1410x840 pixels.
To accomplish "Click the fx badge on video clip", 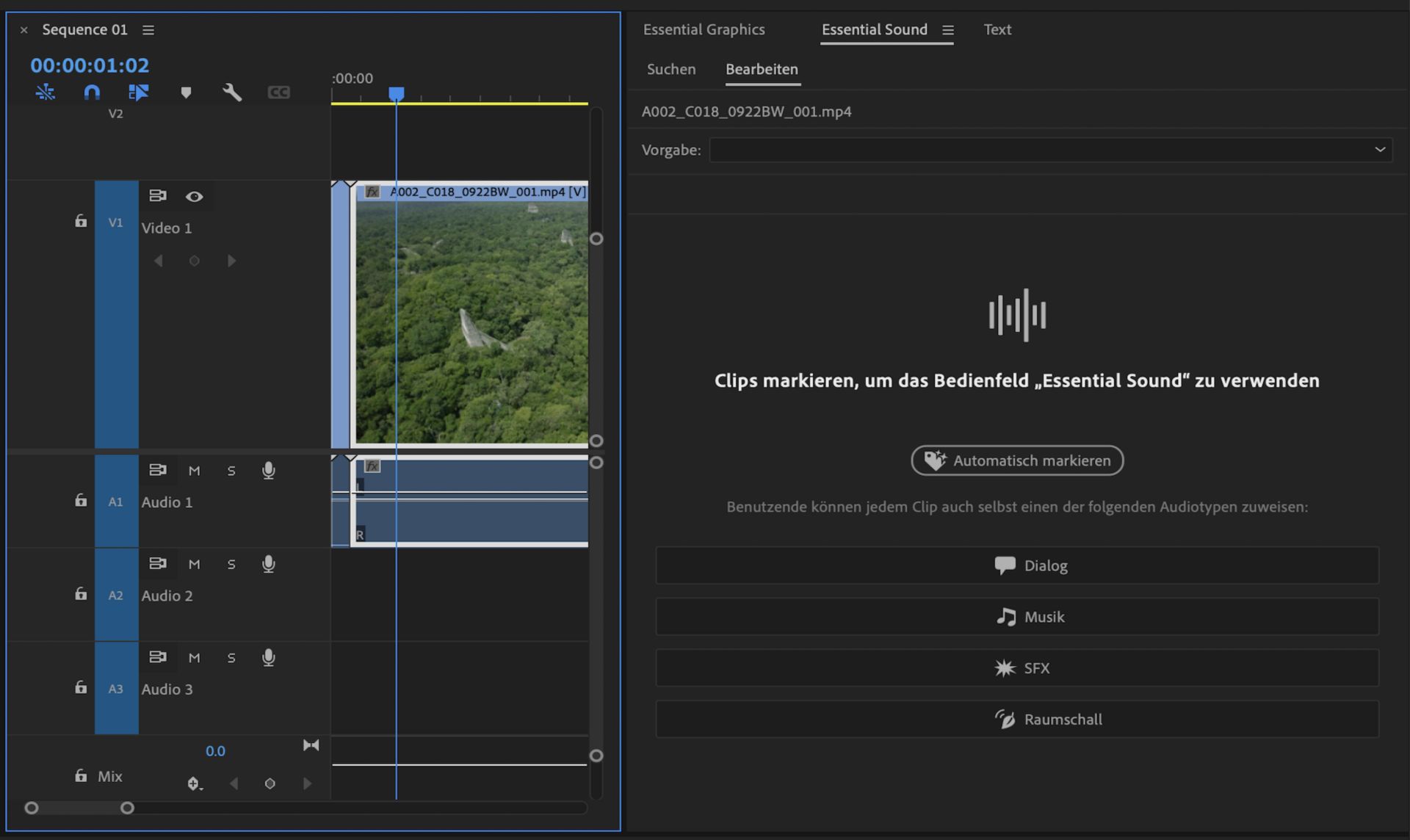I will 372,192.
